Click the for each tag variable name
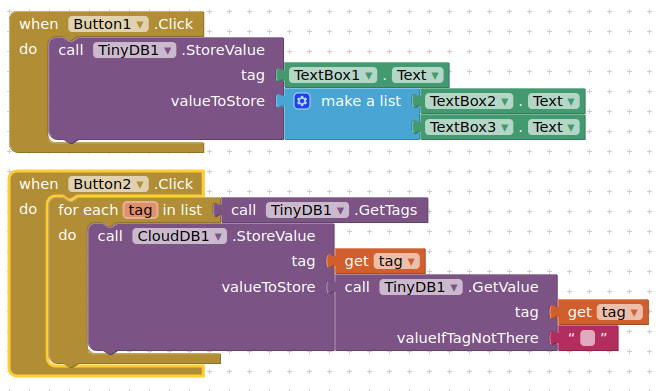This screenshot has width=659, height=391. coord(140,210)
